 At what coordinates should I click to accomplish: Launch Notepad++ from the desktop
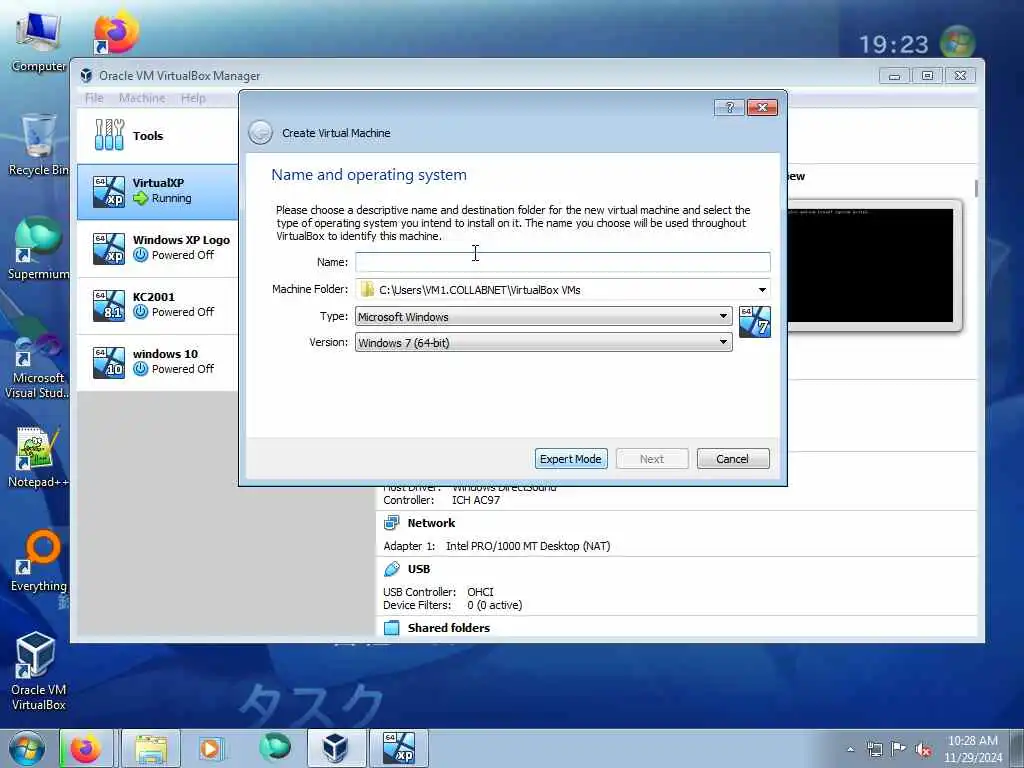tap(39, 457)
